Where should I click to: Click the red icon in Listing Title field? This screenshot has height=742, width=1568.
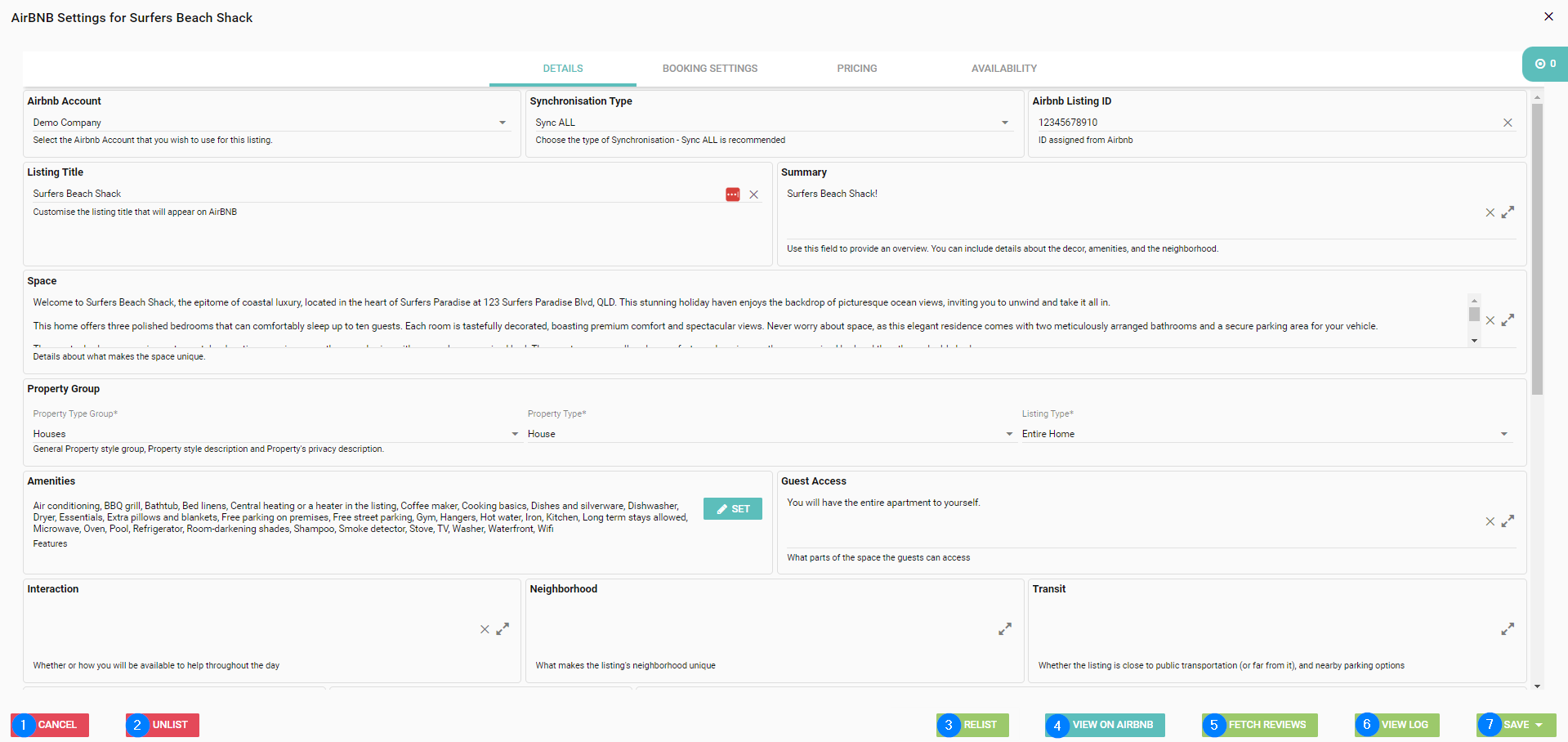732,194
